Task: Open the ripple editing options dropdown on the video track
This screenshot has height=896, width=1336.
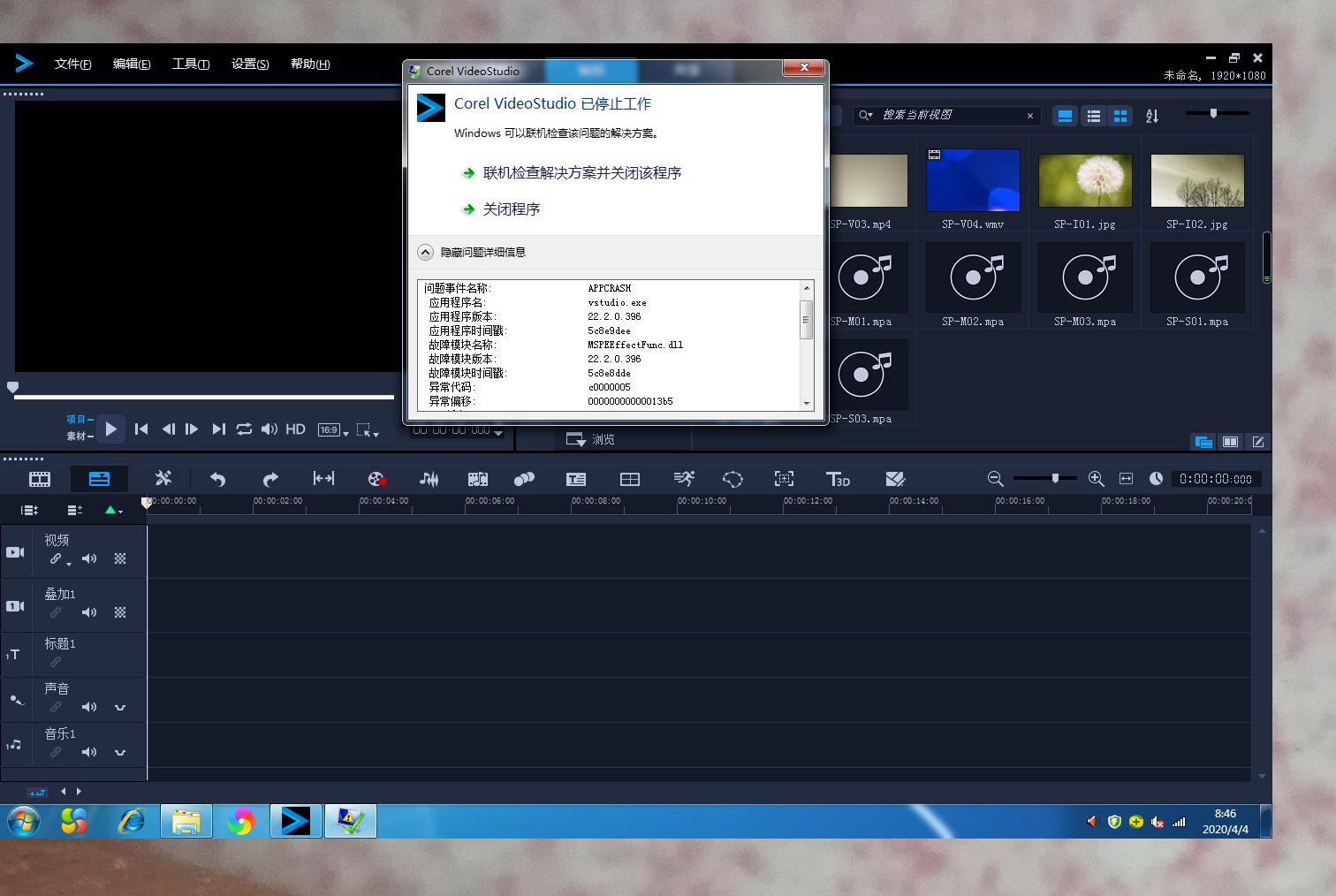Action: pos(69,564)
